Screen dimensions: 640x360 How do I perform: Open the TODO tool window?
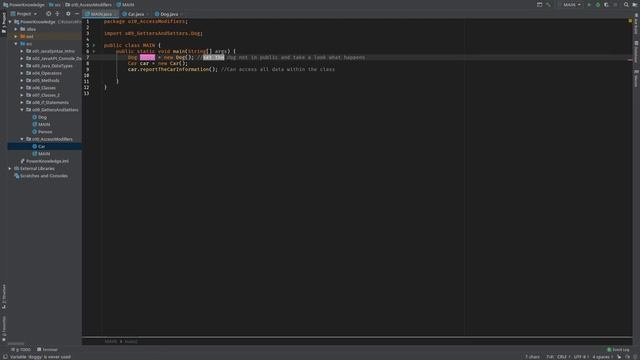(x=21, y=350)
